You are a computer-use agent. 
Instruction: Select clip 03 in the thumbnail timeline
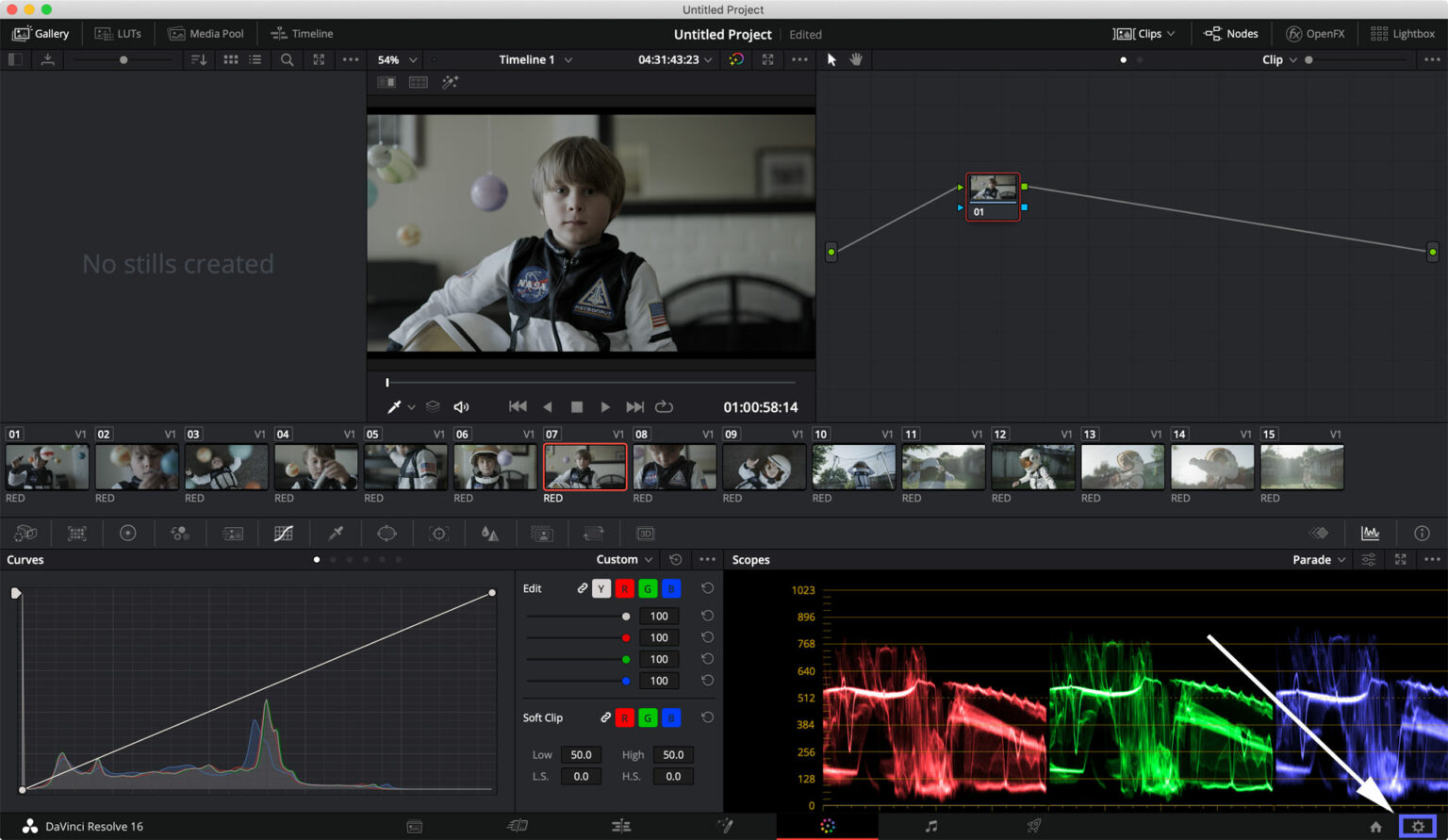pyautogui.click(x=226, y=466)
